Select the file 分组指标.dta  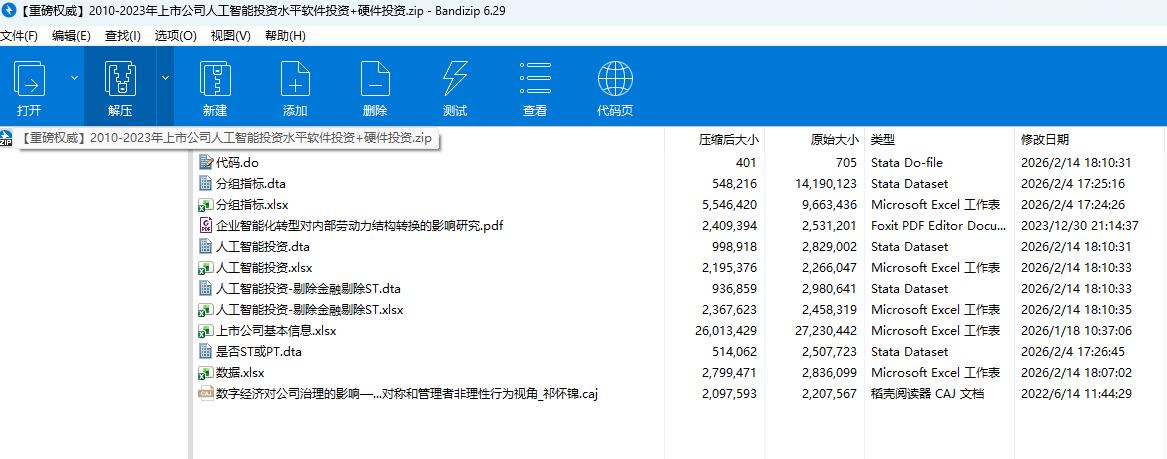click(x=251, y=183)
